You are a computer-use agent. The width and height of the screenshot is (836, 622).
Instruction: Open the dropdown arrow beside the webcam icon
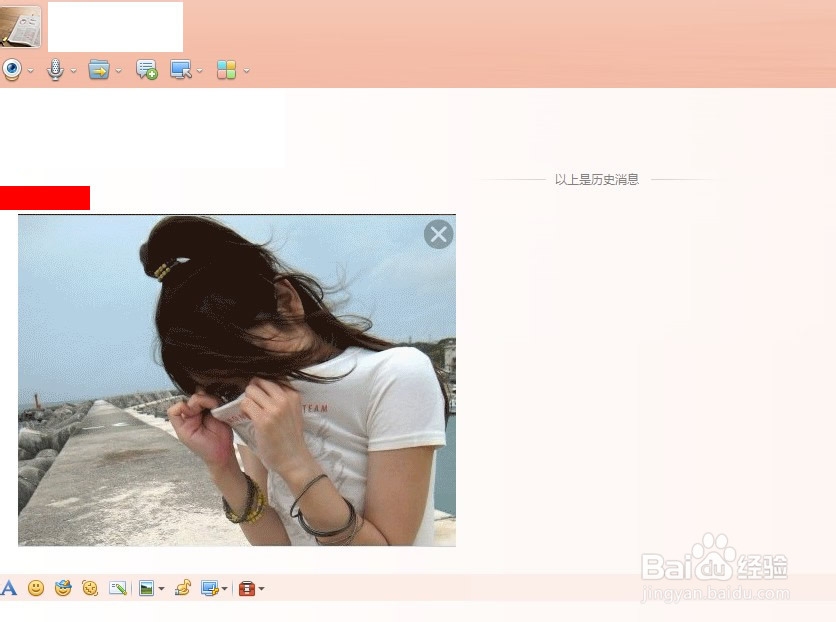coord(30,70)
